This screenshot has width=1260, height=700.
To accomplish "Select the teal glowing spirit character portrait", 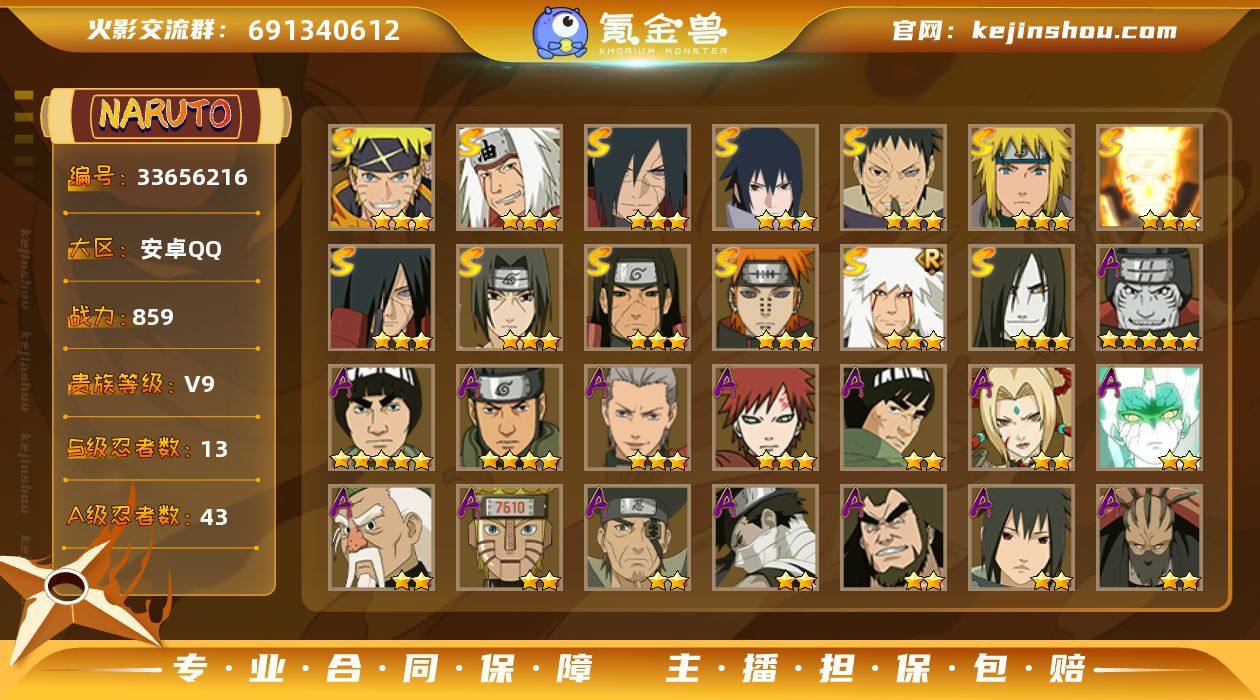I will (x=1149, y=418).
